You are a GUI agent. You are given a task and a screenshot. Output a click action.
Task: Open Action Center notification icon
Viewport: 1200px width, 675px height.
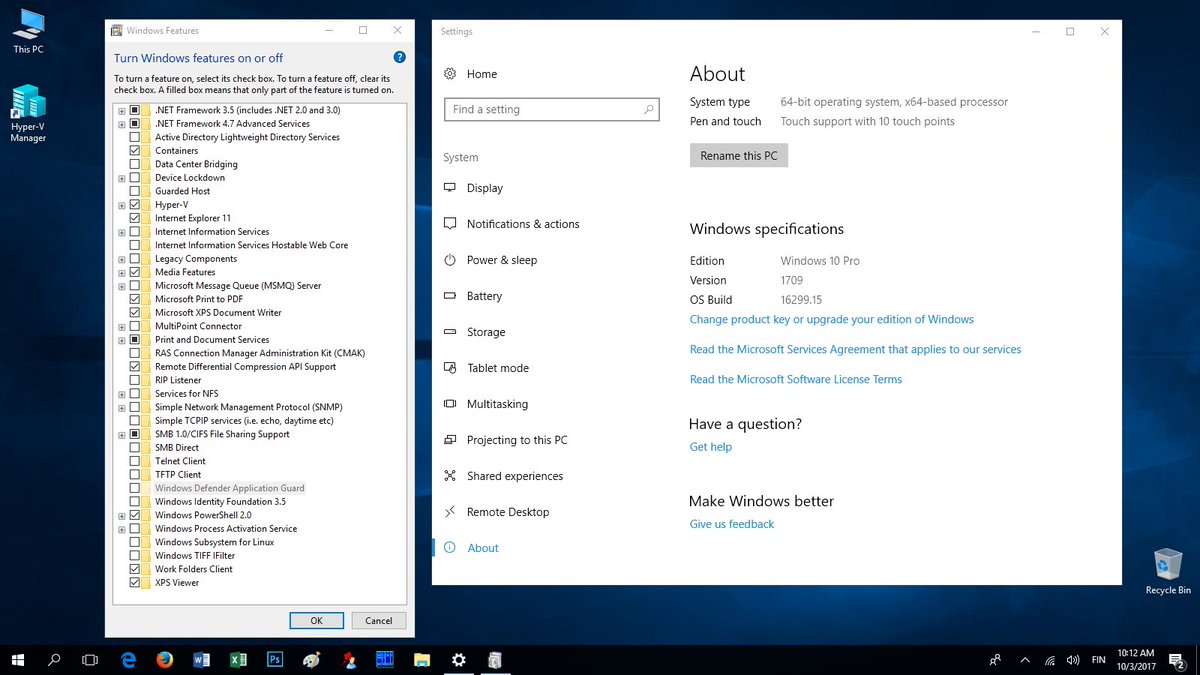[x=1177, y=660]
